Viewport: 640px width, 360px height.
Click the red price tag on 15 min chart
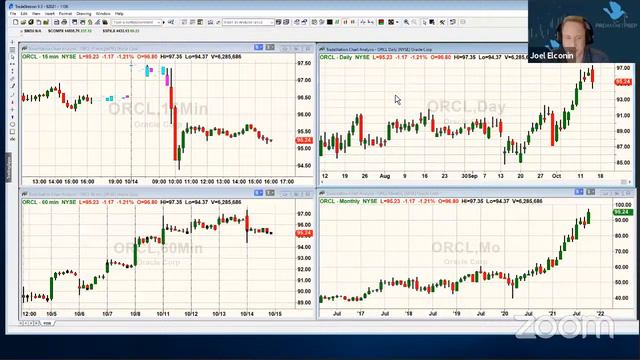[304, 140]
